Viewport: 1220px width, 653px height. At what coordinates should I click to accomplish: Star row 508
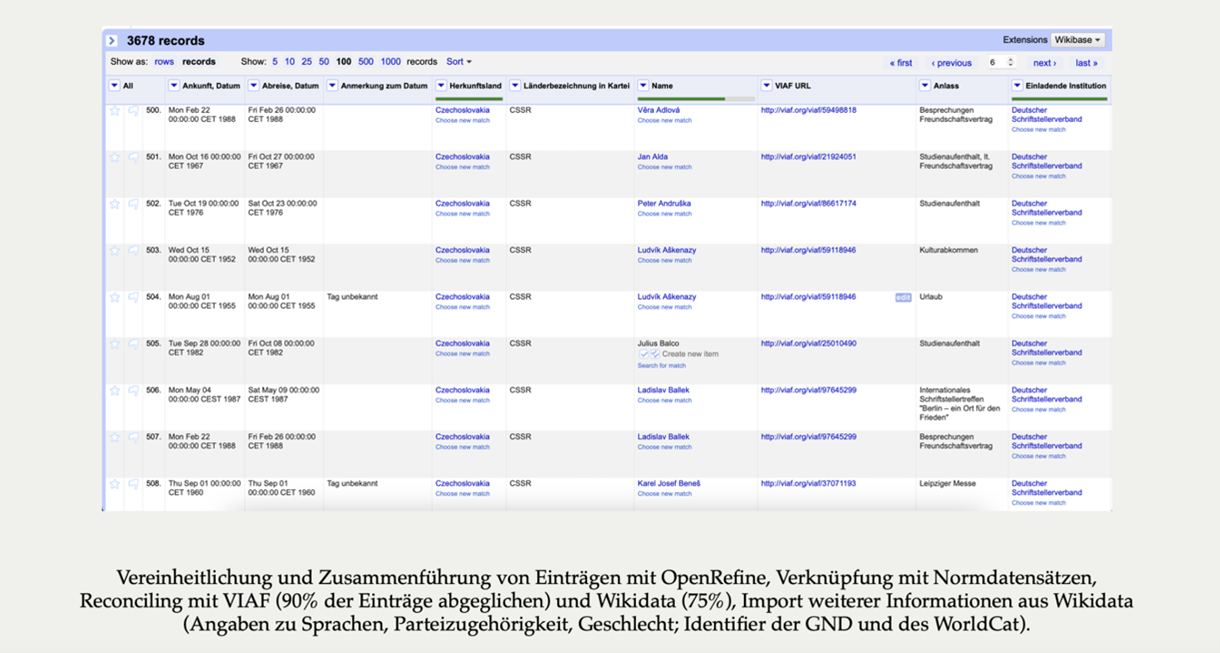[x=115, y=484]
